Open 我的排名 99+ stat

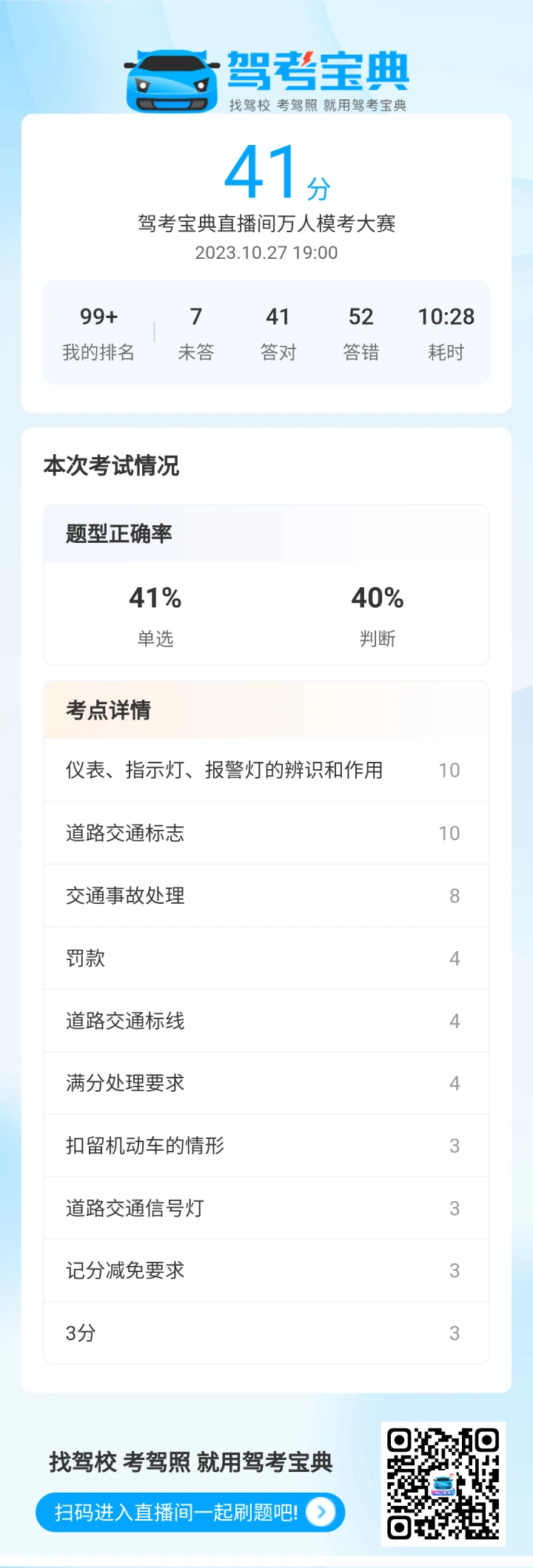pos(98,333)
